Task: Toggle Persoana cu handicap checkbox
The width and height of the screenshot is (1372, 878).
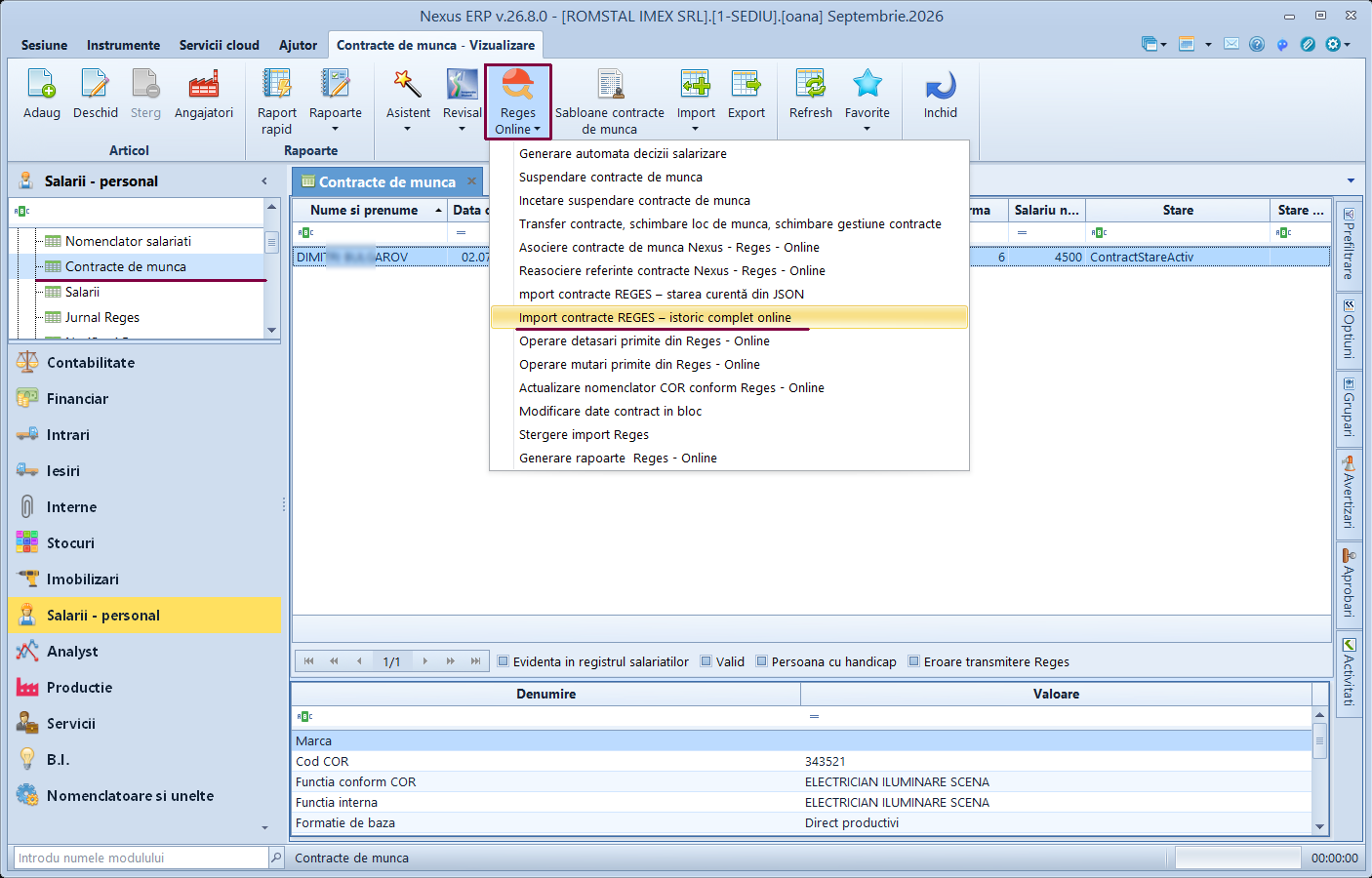Action: [762, 661]
